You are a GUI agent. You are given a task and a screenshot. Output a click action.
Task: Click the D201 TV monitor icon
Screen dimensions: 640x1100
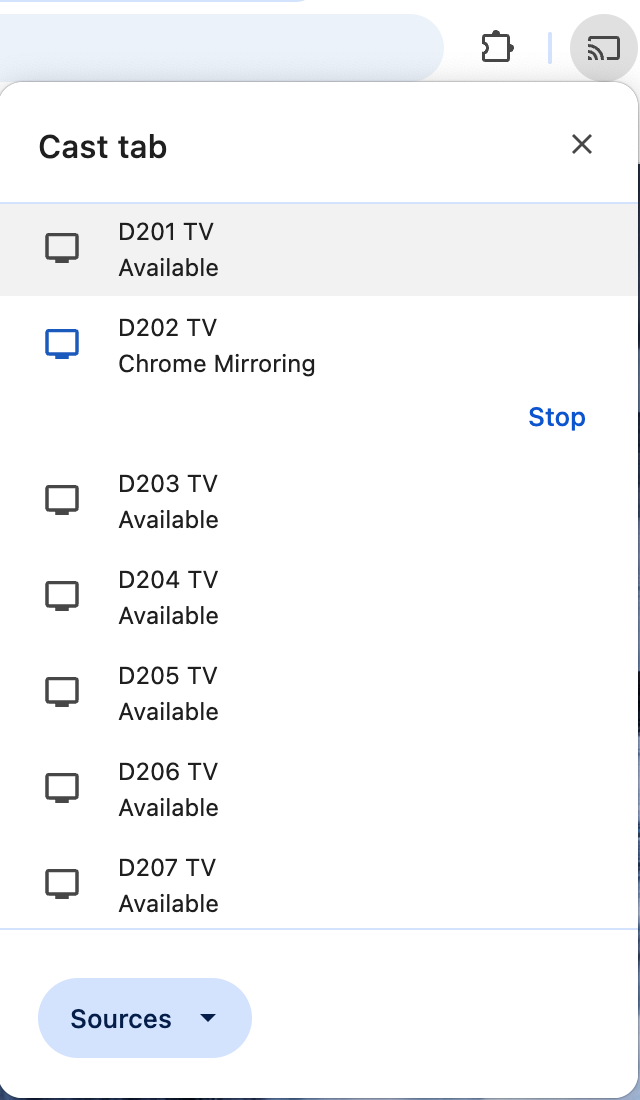[x=62, y=248]
